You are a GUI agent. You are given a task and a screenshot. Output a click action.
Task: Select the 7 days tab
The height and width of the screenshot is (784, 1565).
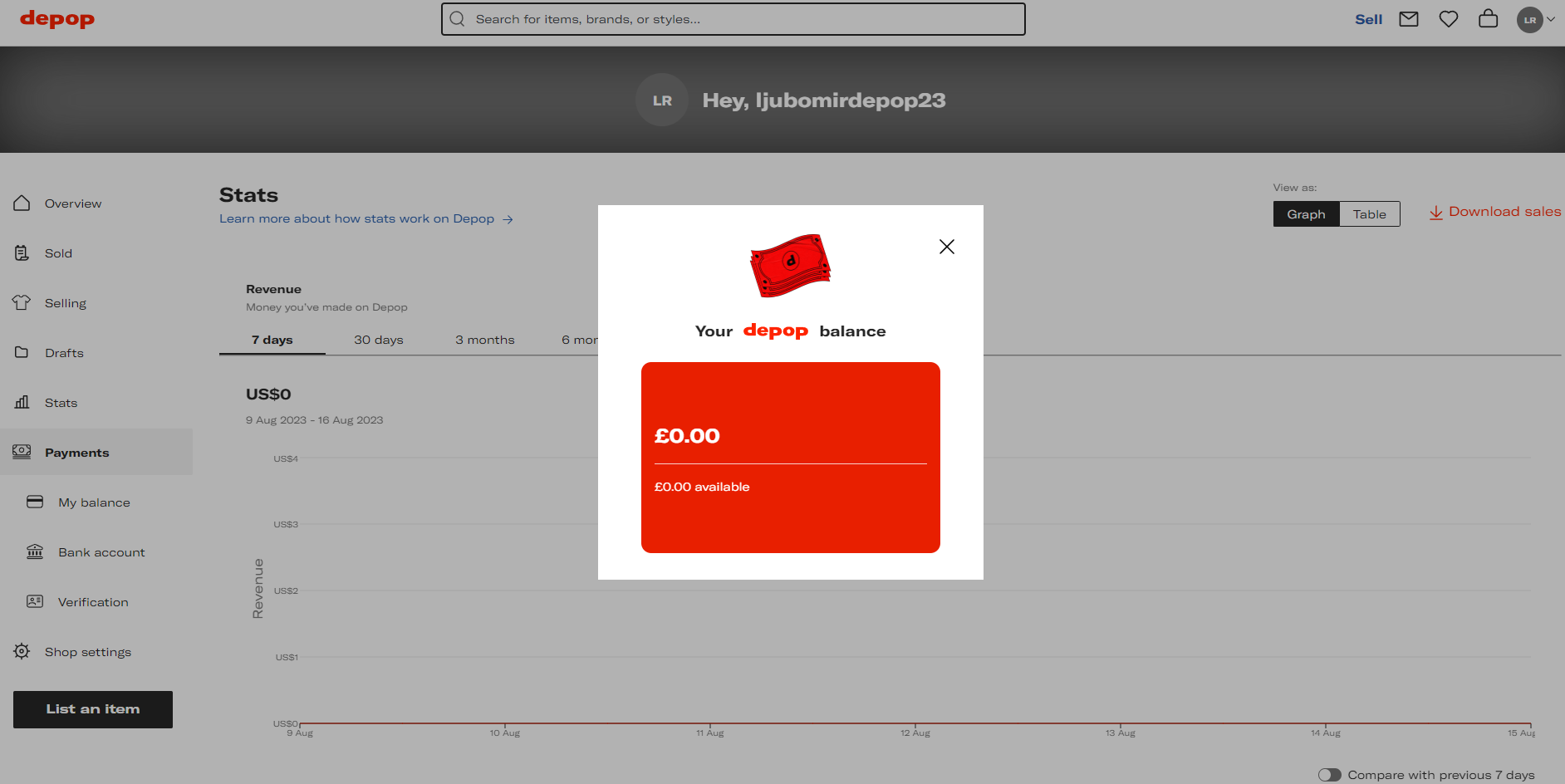(x=272, y=340)
